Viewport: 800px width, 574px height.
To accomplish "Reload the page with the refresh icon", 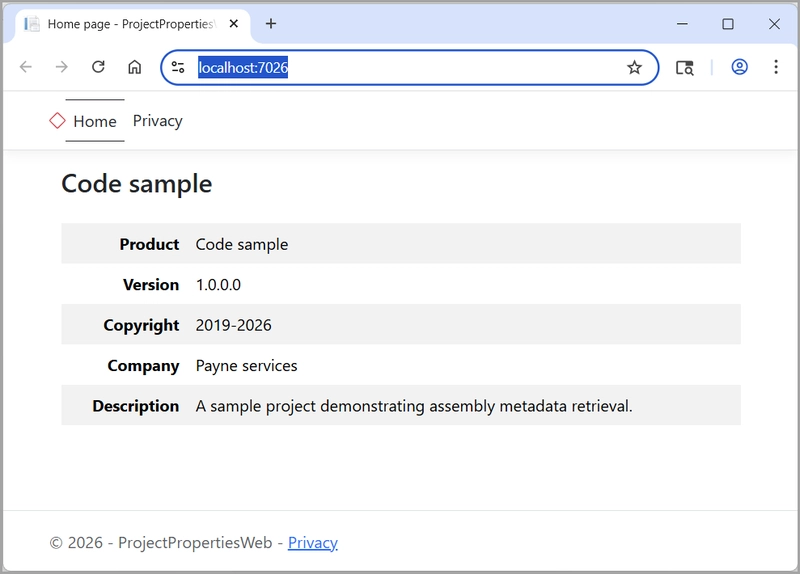I will (x=98, y=67).
